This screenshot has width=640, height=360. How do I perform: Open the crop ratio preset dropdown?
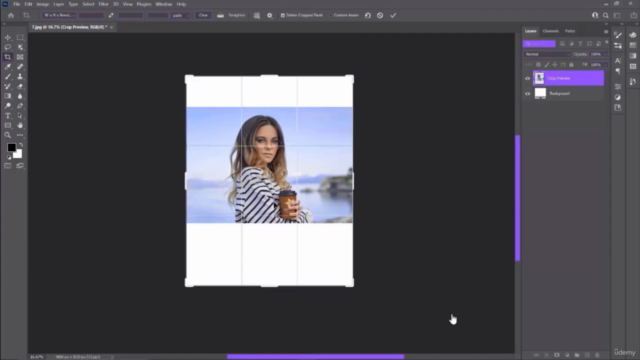pos(60,16)
